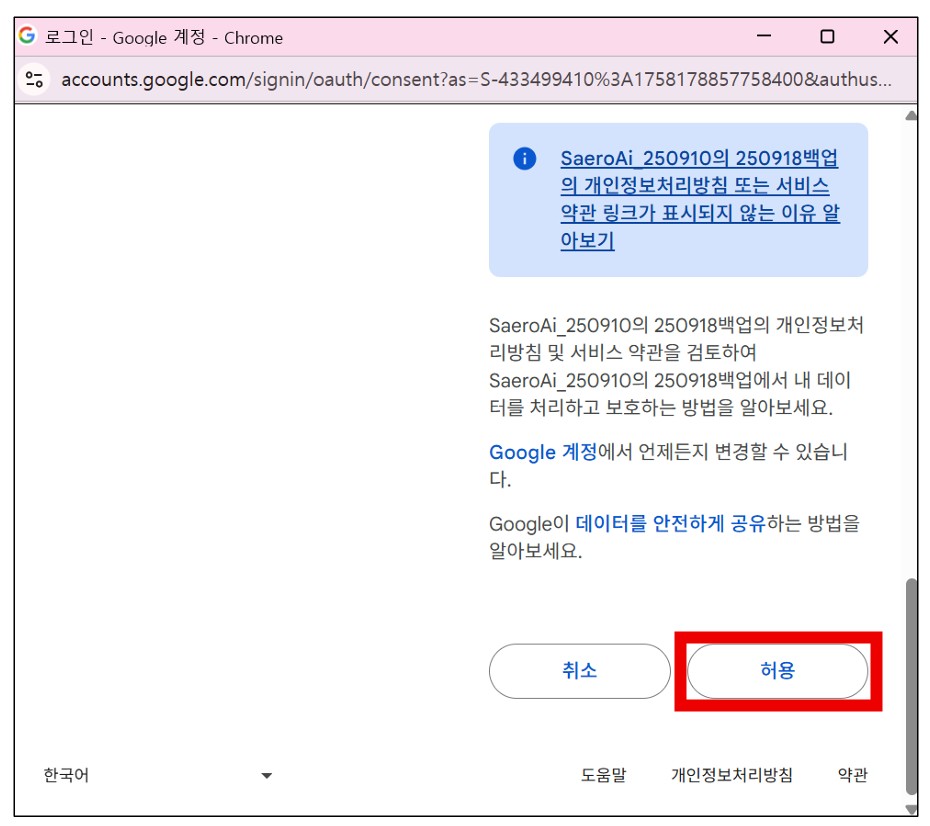Click the vertical scrollbar thumb

(912, 686)
